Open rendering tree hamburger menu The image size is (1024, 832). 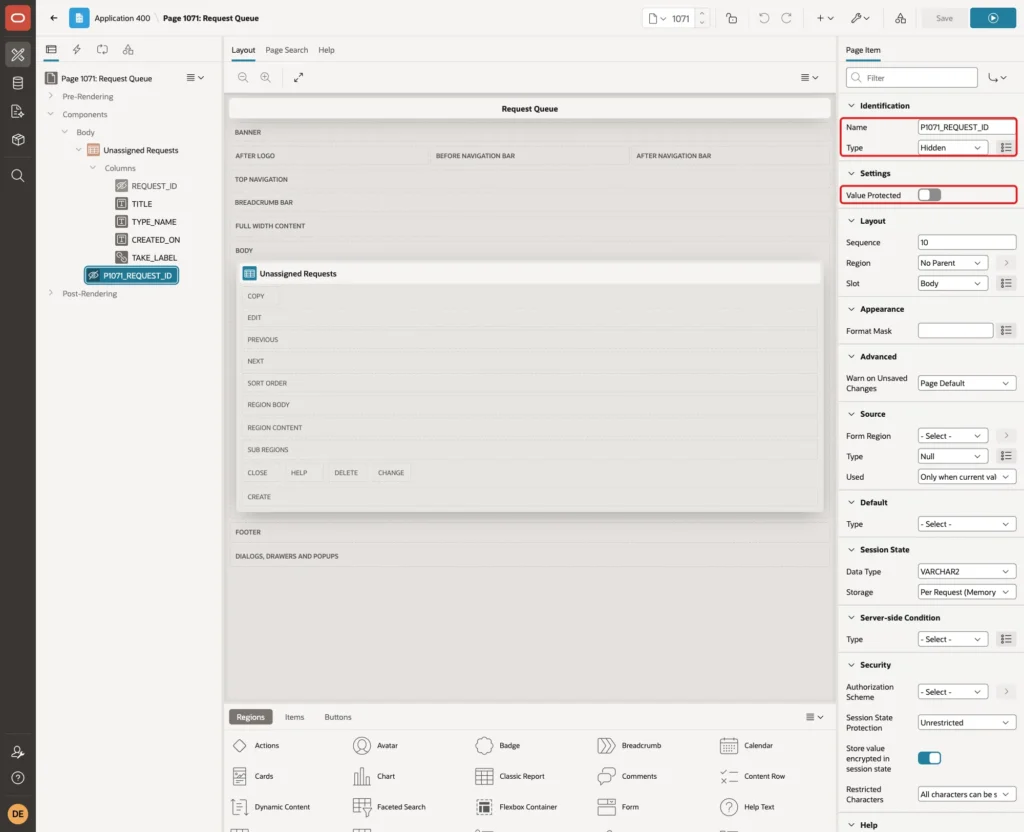coord(195,78)
